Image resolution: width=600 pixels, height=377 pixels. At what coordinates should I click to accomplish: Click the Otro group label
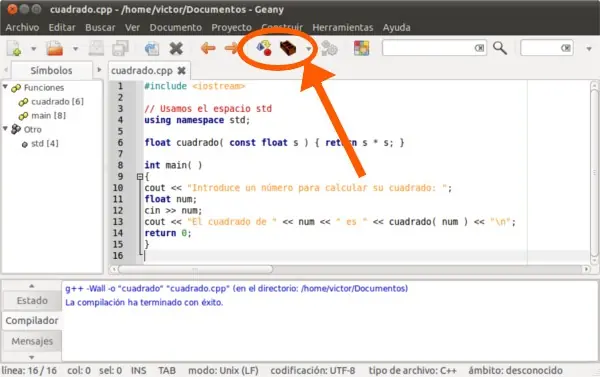[x=33, y=129]
